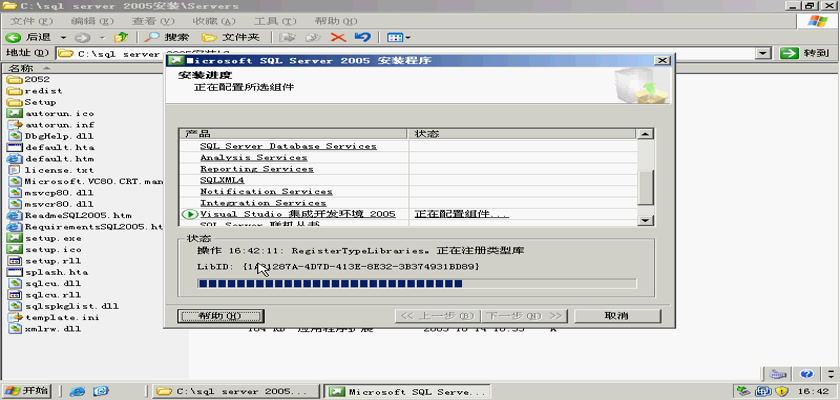Viewport: 840px width, 400px height.
Task: Click the red Delete X toolbar icon
Action: click(x=338, y=37)
